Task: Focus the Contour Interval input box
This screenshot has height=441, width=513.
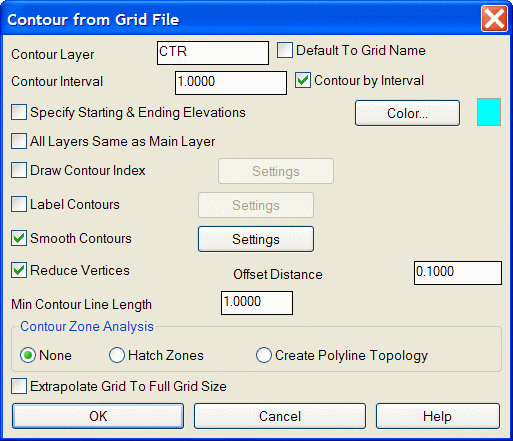Action: pyautogui.click(x=231, y=83)
